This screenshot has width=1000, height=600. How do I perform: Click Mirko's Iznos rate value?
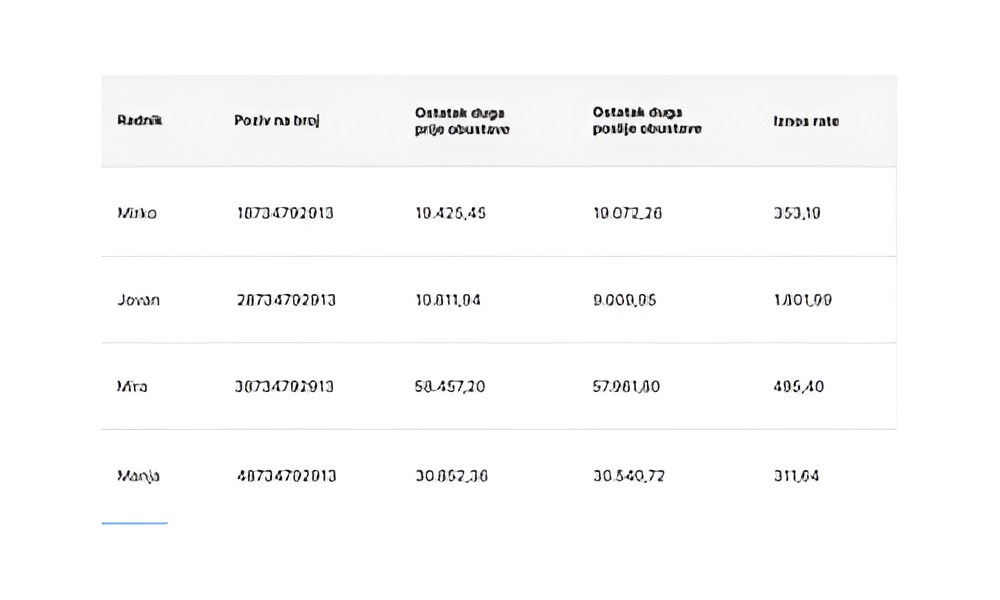coord(797,213)
